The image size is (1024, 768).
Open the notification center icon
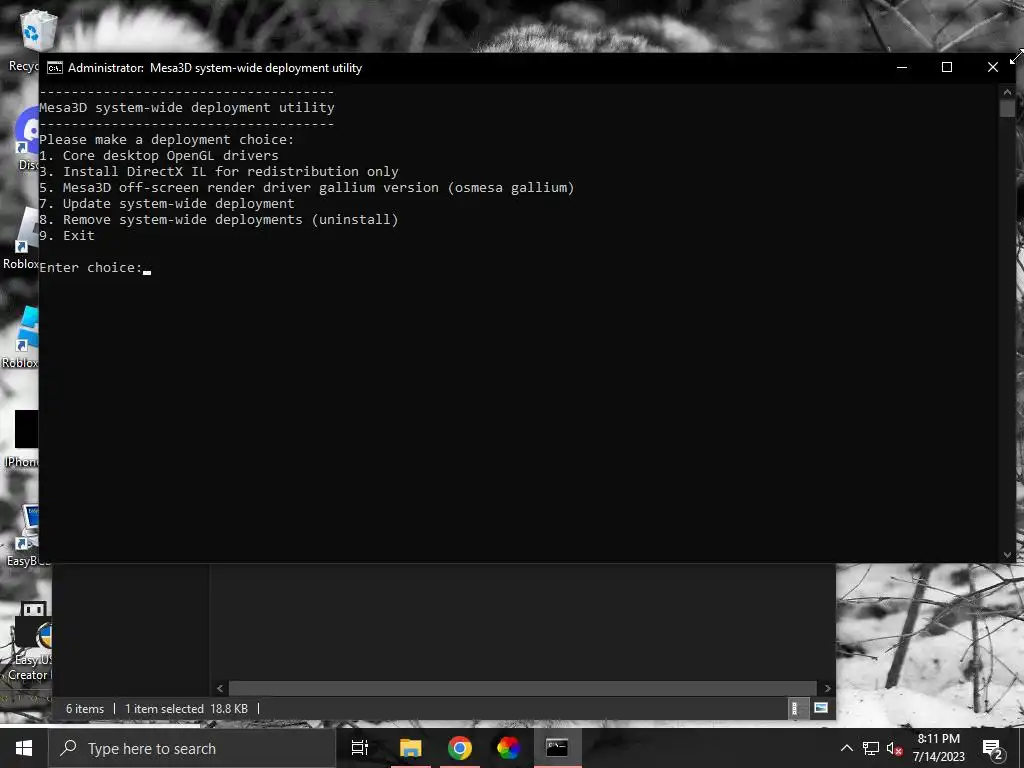pyautogui.click(x=992, y=748)
